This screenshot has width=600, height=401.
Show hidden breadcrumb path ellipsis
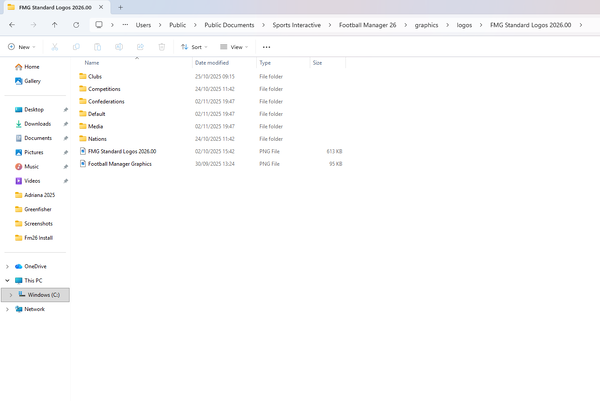tap(125, 25)
